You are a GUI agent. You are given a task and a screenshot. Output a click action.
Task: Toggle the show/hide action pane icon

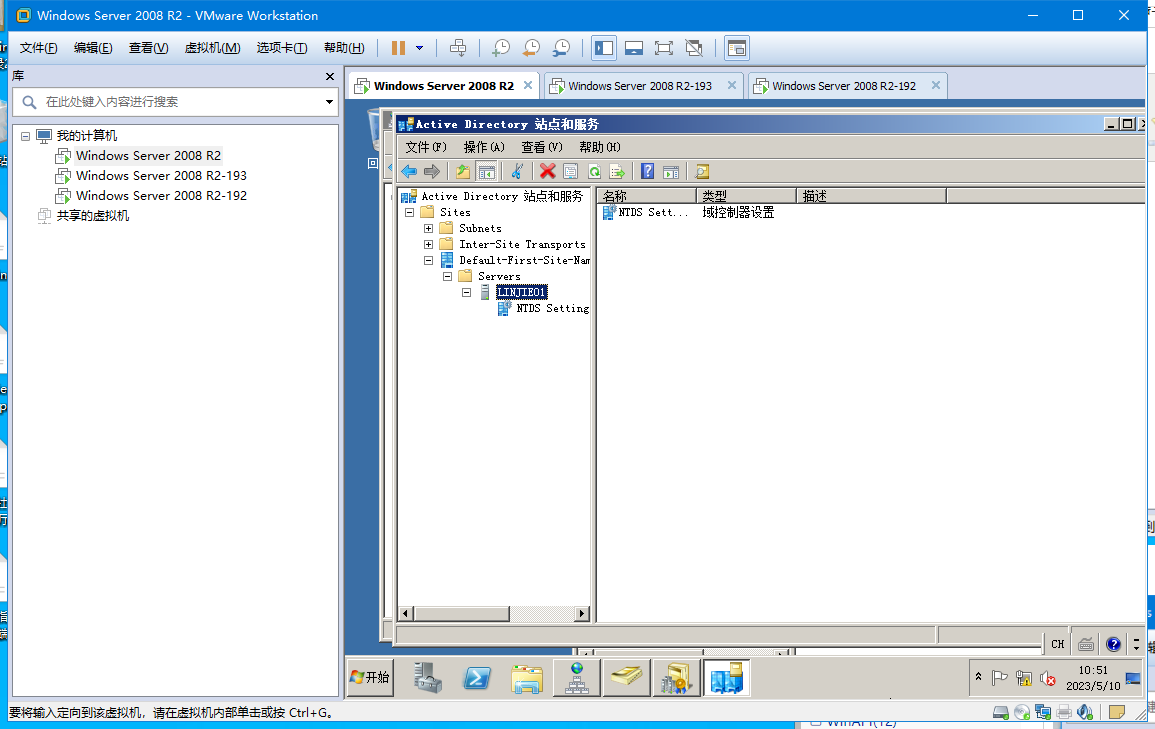pyautogui.click(x=671, y=172)
